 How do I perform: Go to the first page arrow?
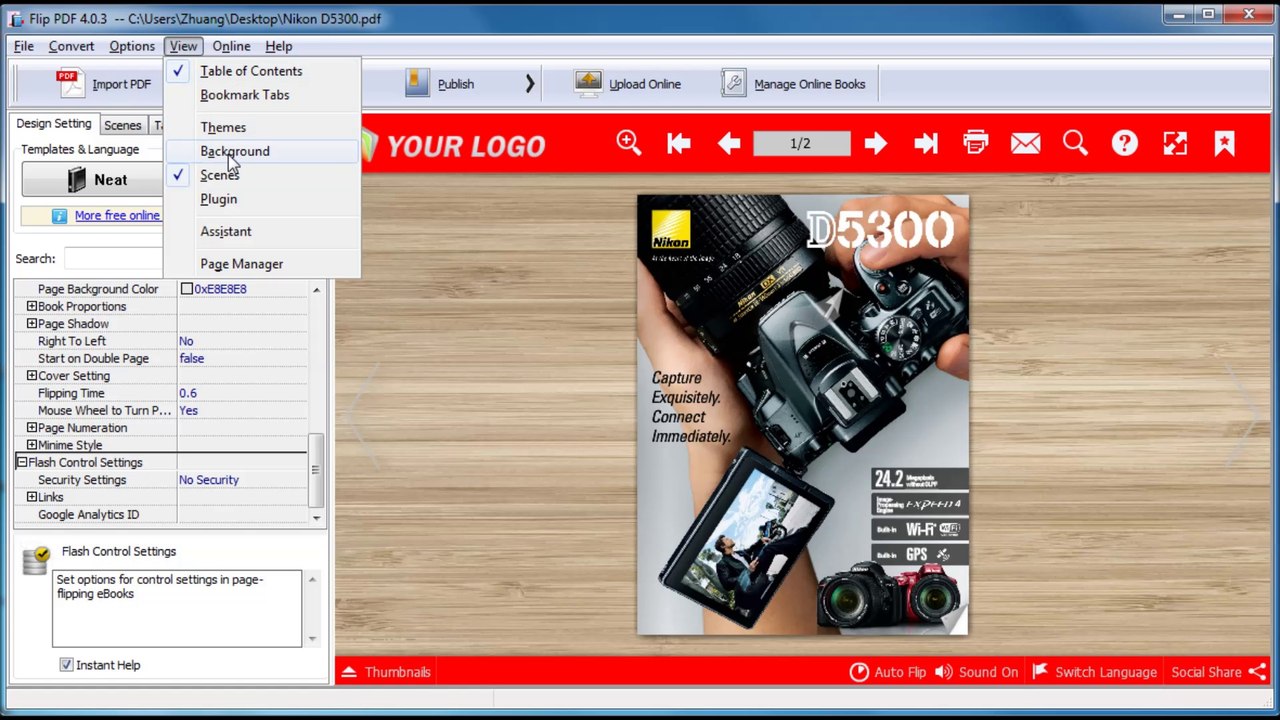click(x=679, y=144)
